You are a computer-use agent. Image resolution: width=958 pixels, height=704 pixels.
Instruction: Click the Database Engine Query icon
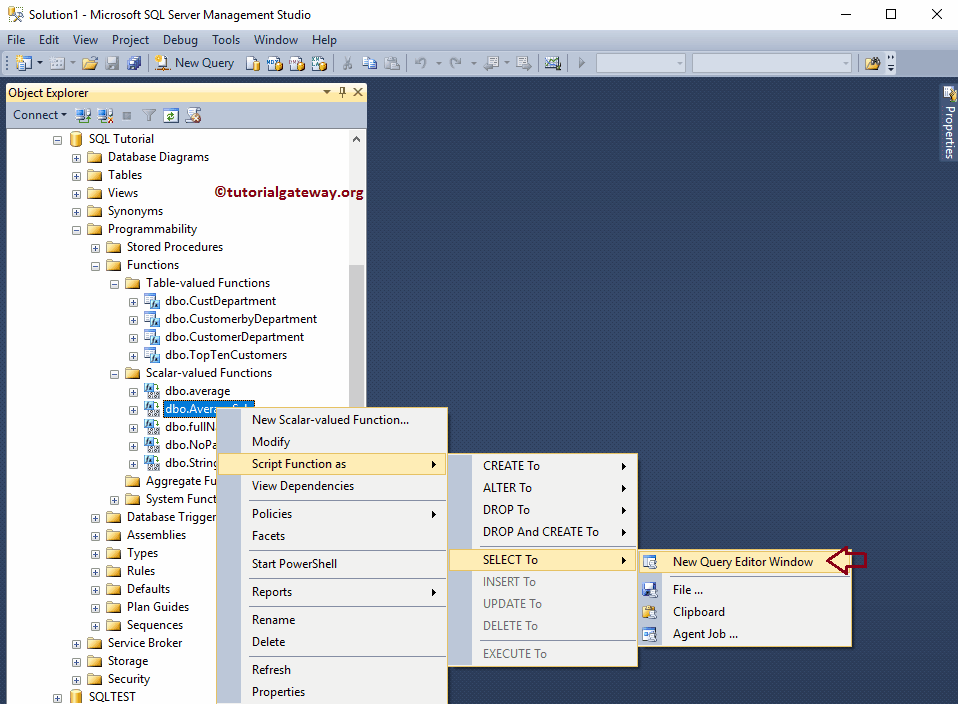(253, 63)
